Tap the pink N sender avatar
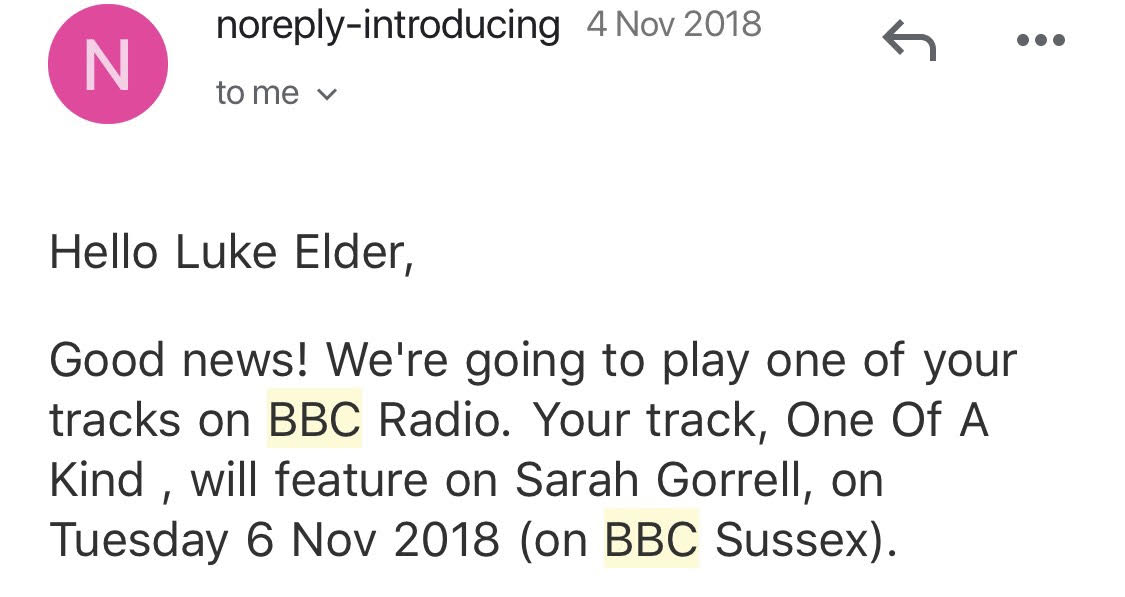This screenshot has height=597, width=1125. tap(108, 65)
